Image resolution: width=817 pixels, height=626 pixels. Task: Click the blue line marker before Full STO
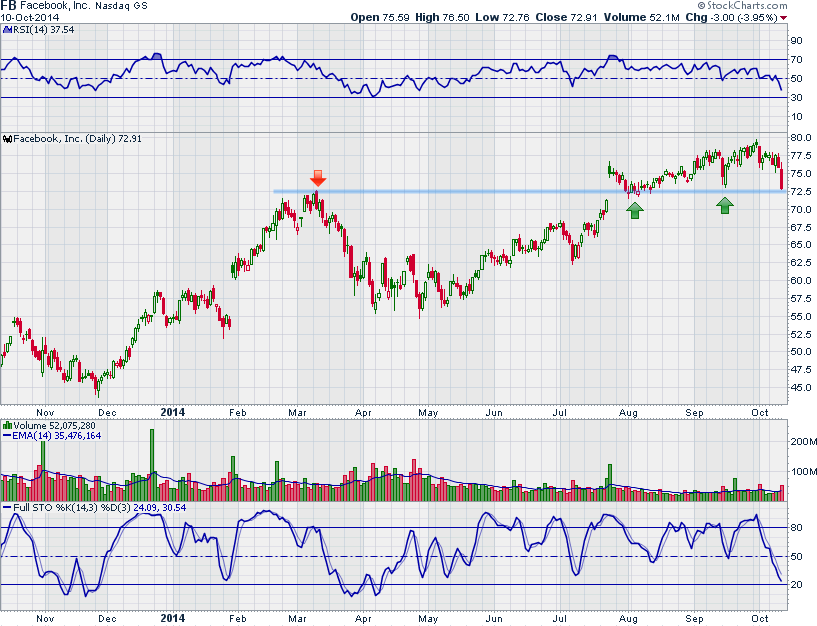coord(7,507)
